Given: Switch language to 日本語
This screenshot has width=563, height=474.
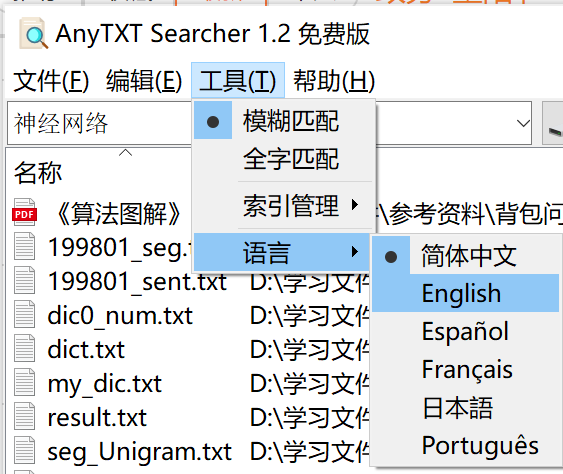Looking at the screenshot, I should click(x=466, y=407).
